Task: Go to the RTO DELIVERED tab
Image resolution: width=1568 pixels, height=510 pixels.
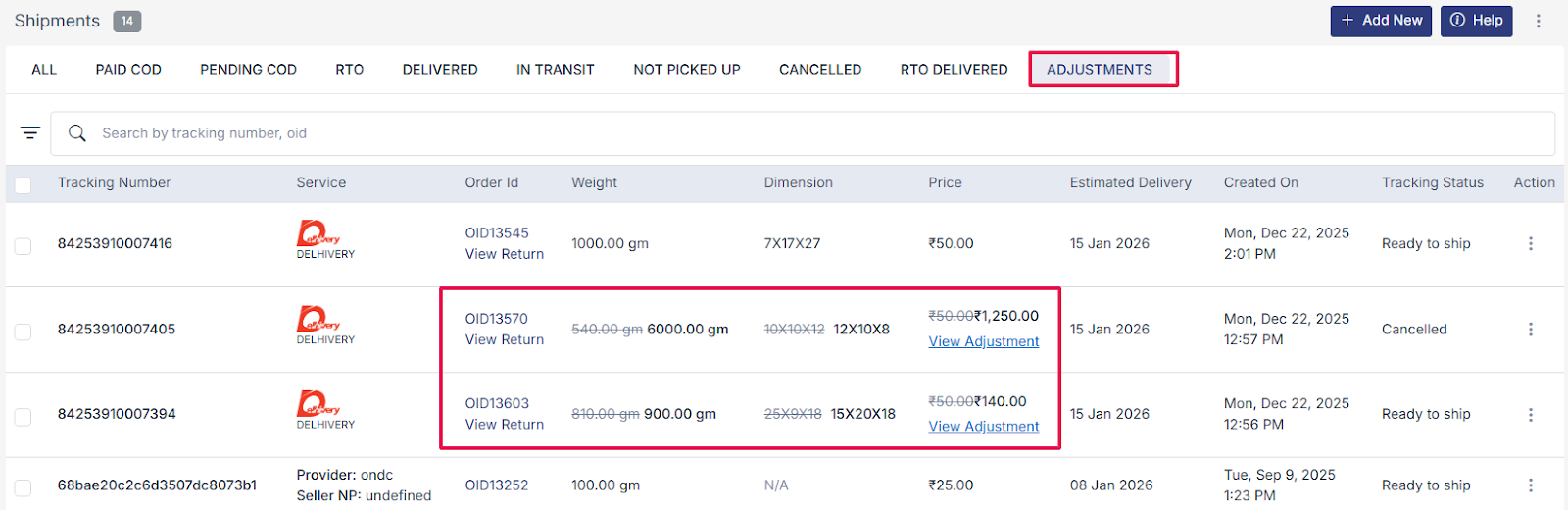Action: click(954, 70)
